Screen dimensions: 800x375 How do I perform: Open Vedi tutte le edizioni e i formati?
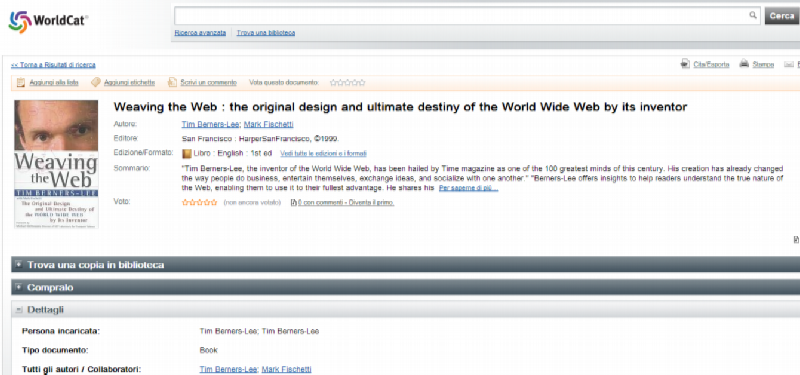tap(323, 154)
